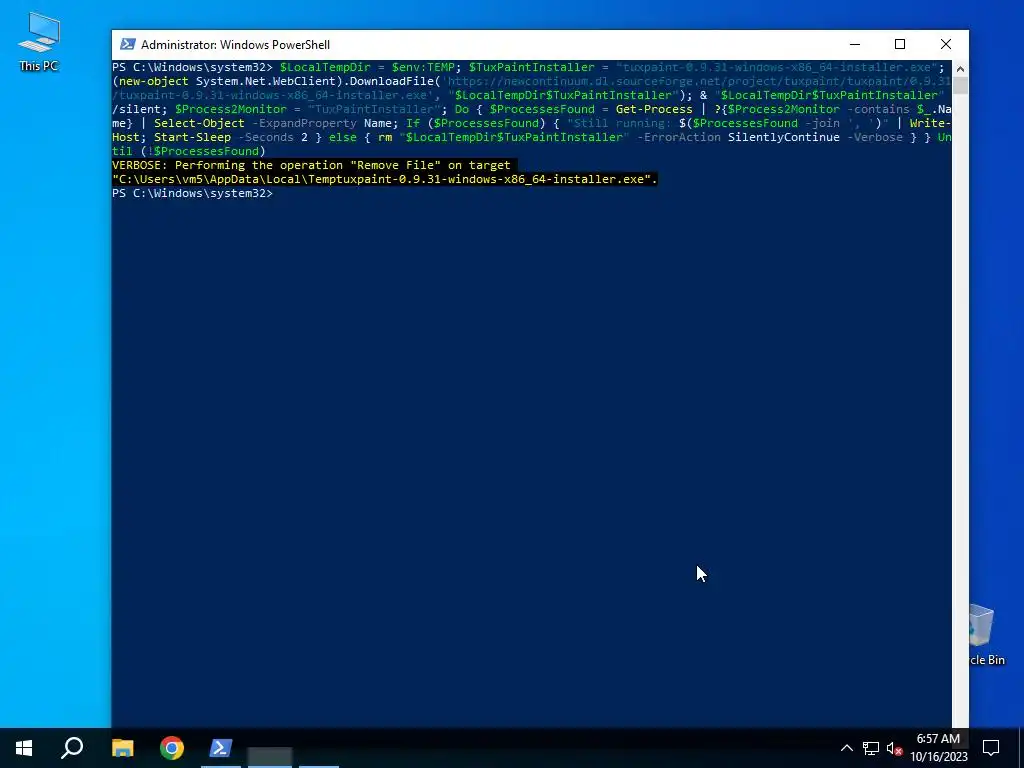The width and height of the screenshot is (1024, 768).
Task: Open the Windows Start menu
Action: point(24,748)
